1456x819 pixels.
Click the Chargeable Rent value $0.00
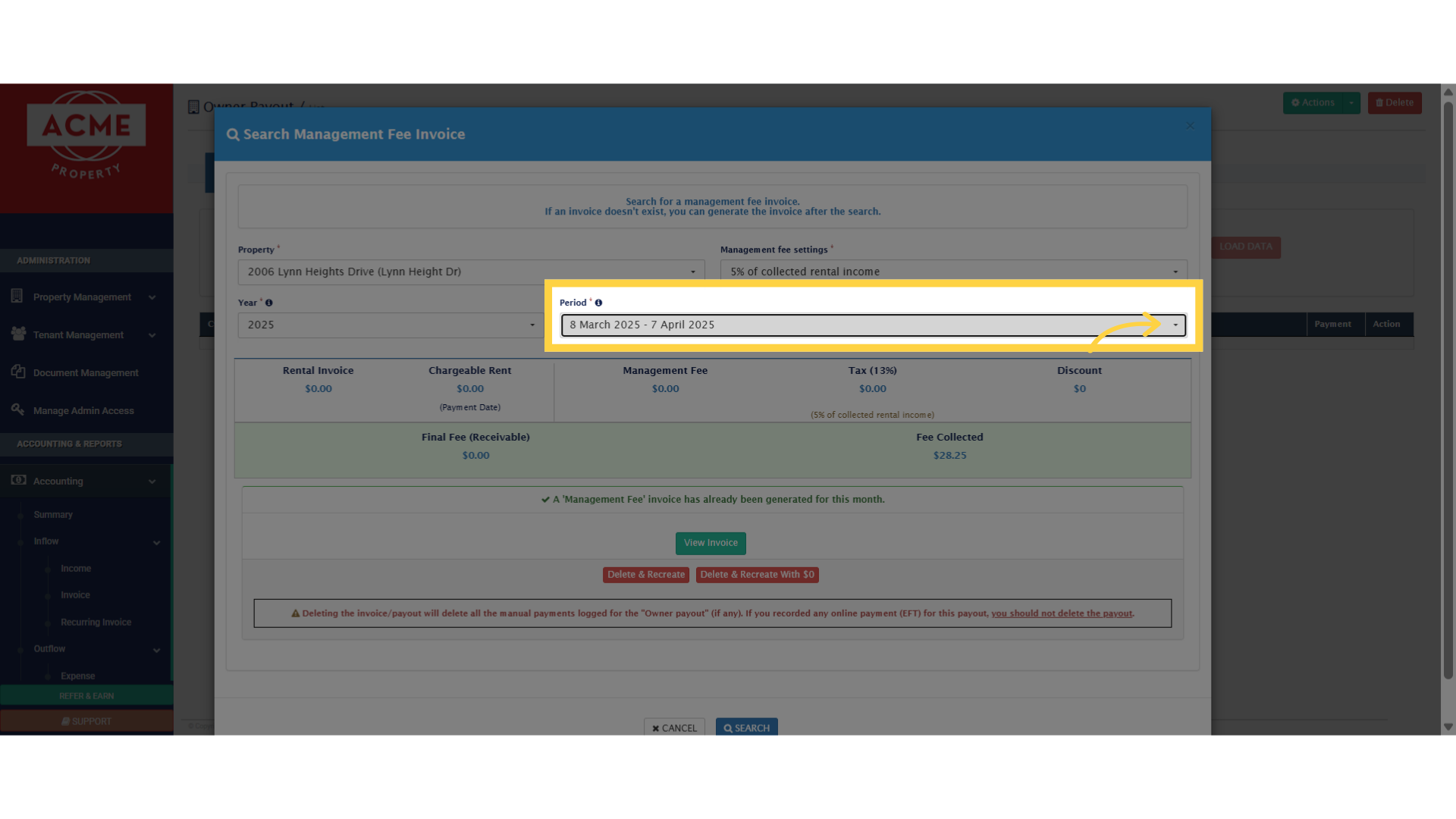pos(470,389)
